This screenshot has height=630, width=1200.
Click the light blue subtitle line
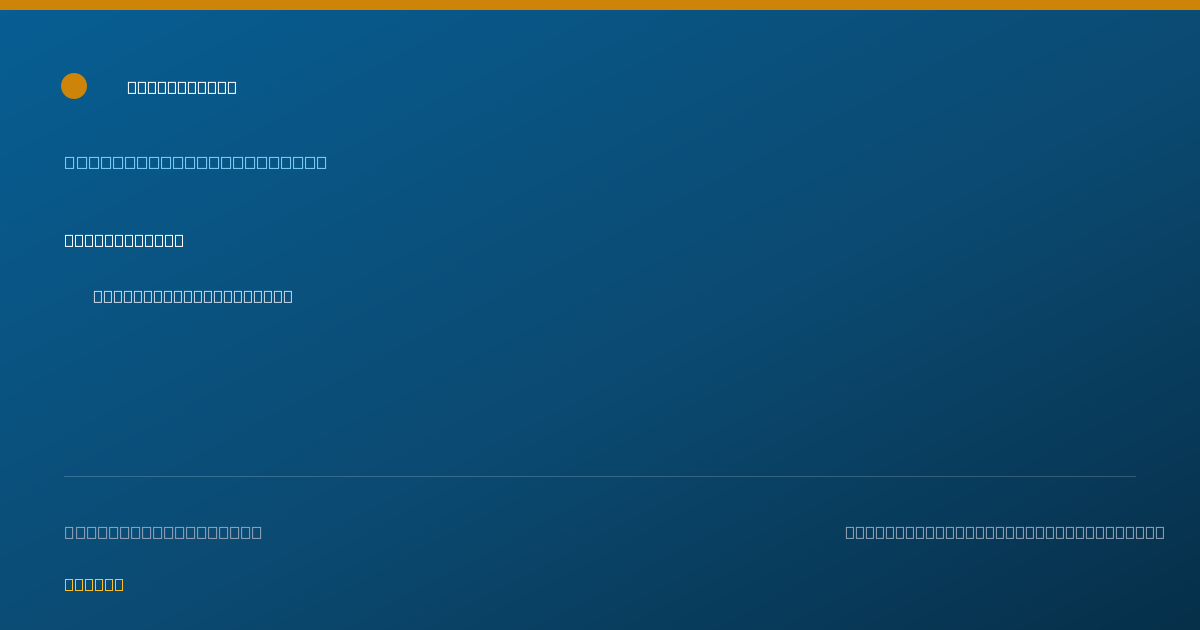point(196,162)
